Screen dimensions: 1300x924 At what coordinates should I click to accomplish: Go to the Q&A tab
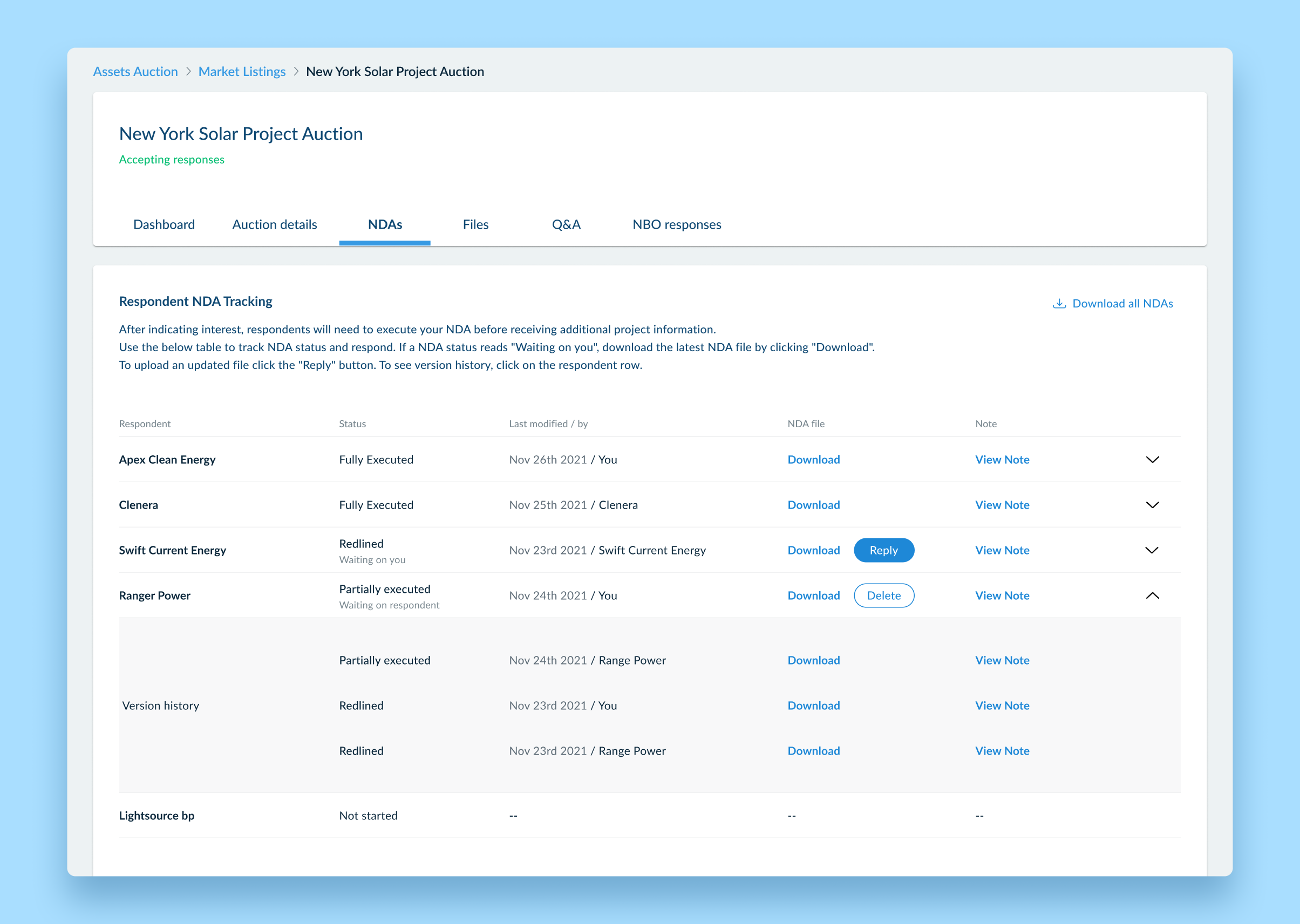566,225
